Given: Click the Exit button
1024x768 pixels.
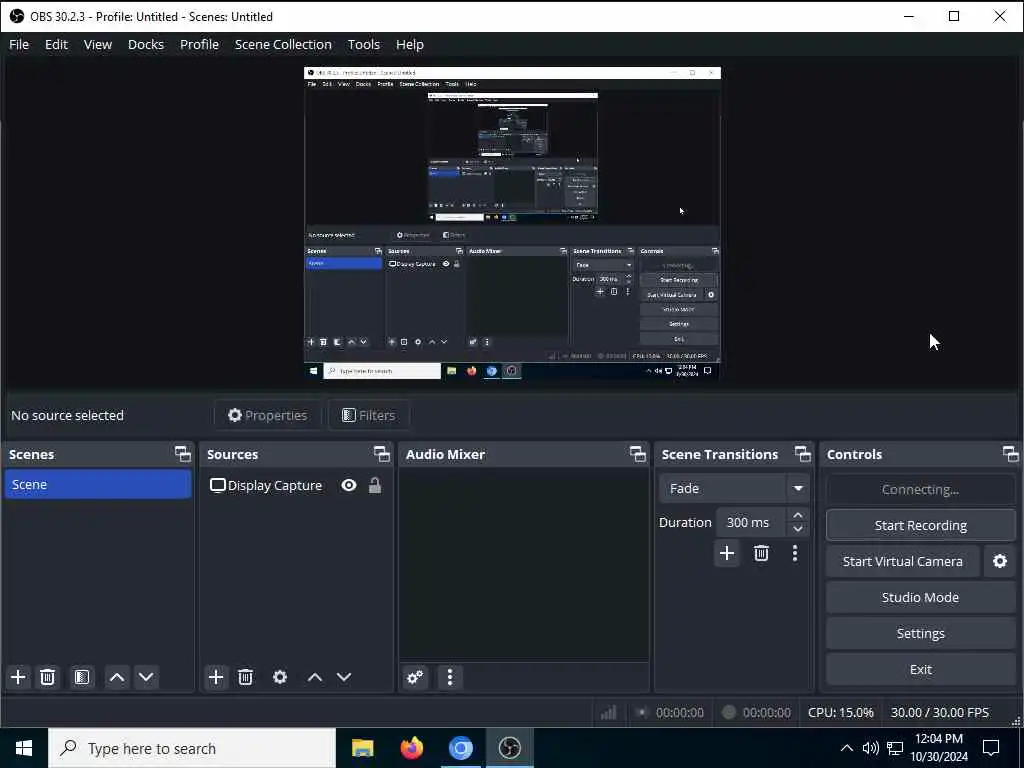Looking at the screenshot, I should click(920, 669).
